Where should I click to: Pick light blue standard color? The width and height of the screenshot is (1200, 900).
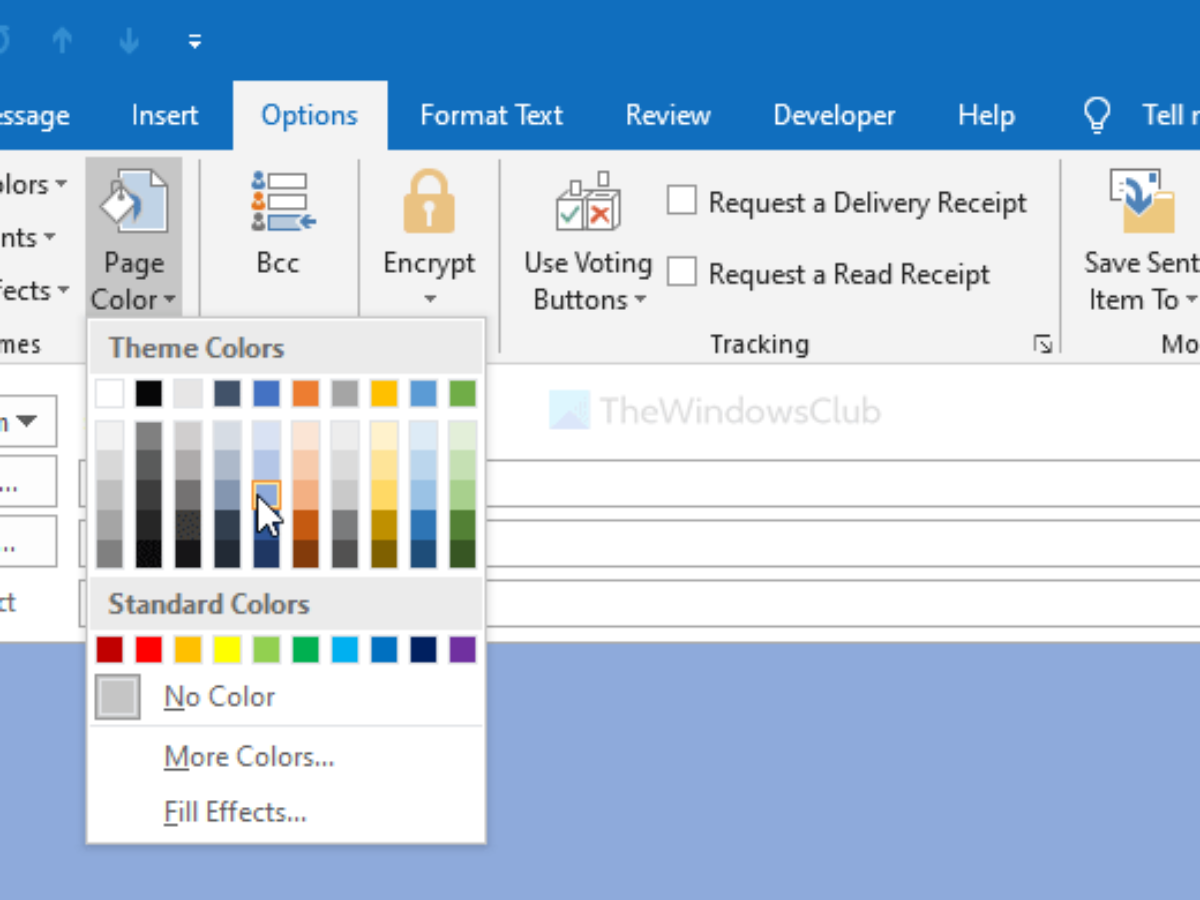(x=345, y=650)
